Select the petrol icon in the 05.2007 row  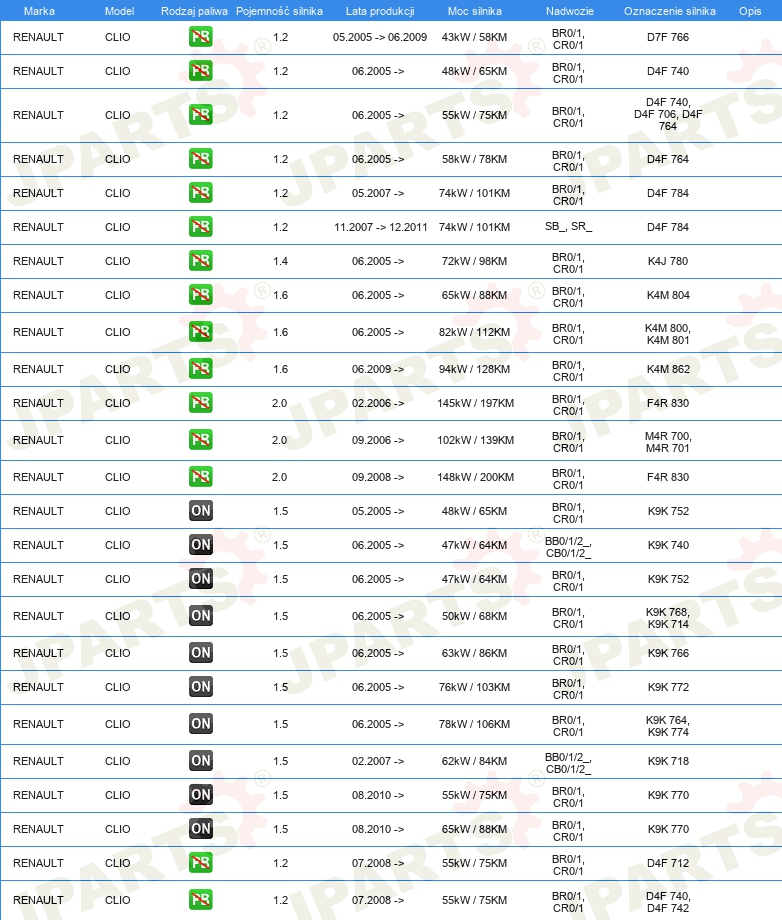(x=201, y=193)
